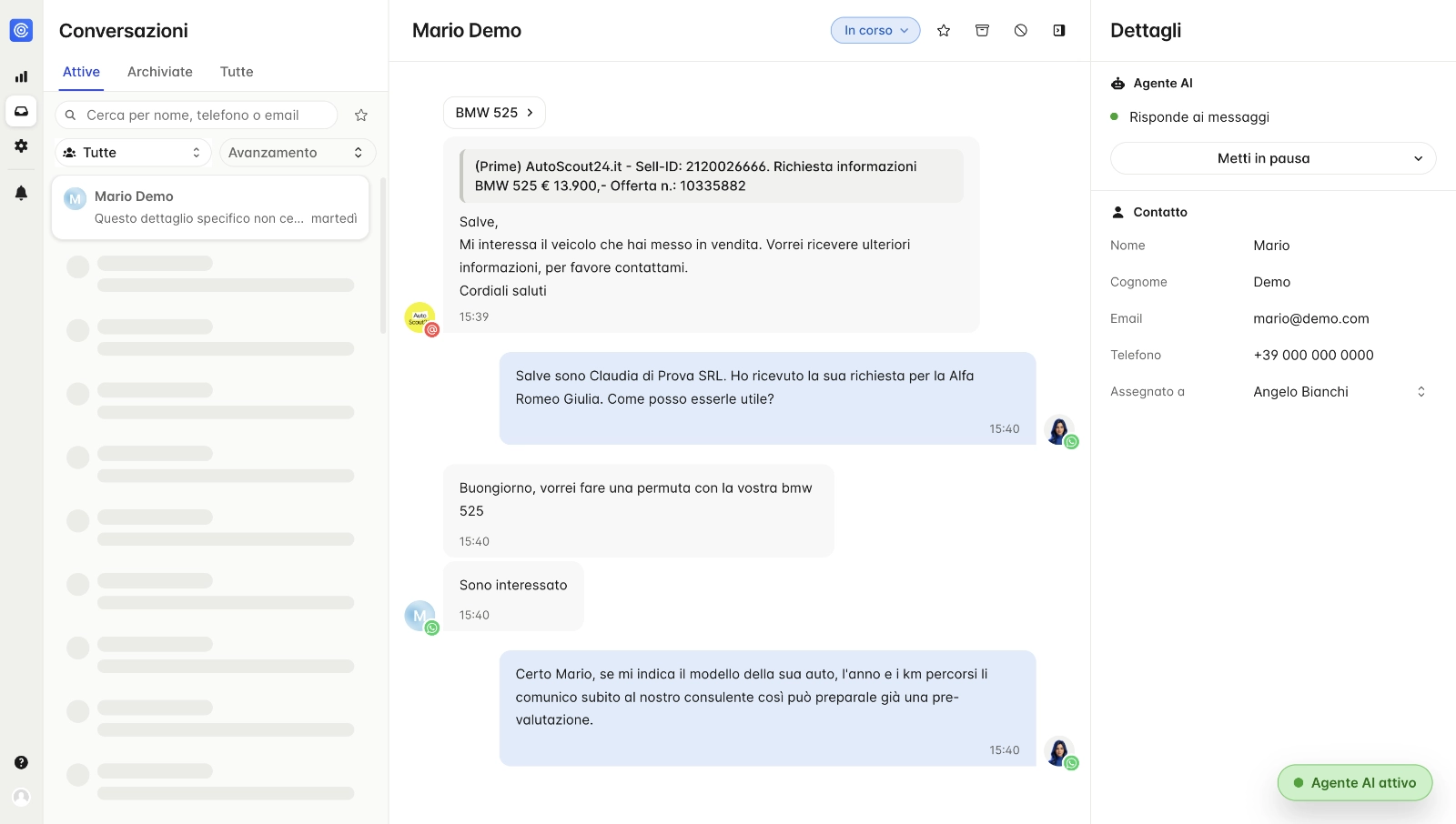Click the Conversazioni heading
Viewport: 1456px width, 824px height.
[x=124, y=31]
